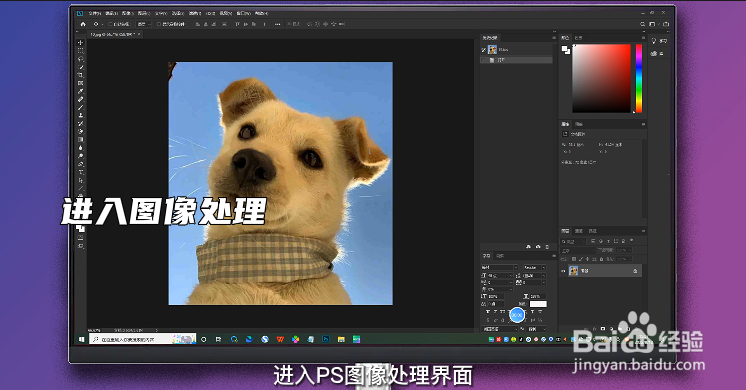Switch to the Adjustments tab
Image resolution: width=746 pixels, height=390 pixels.
579,124
